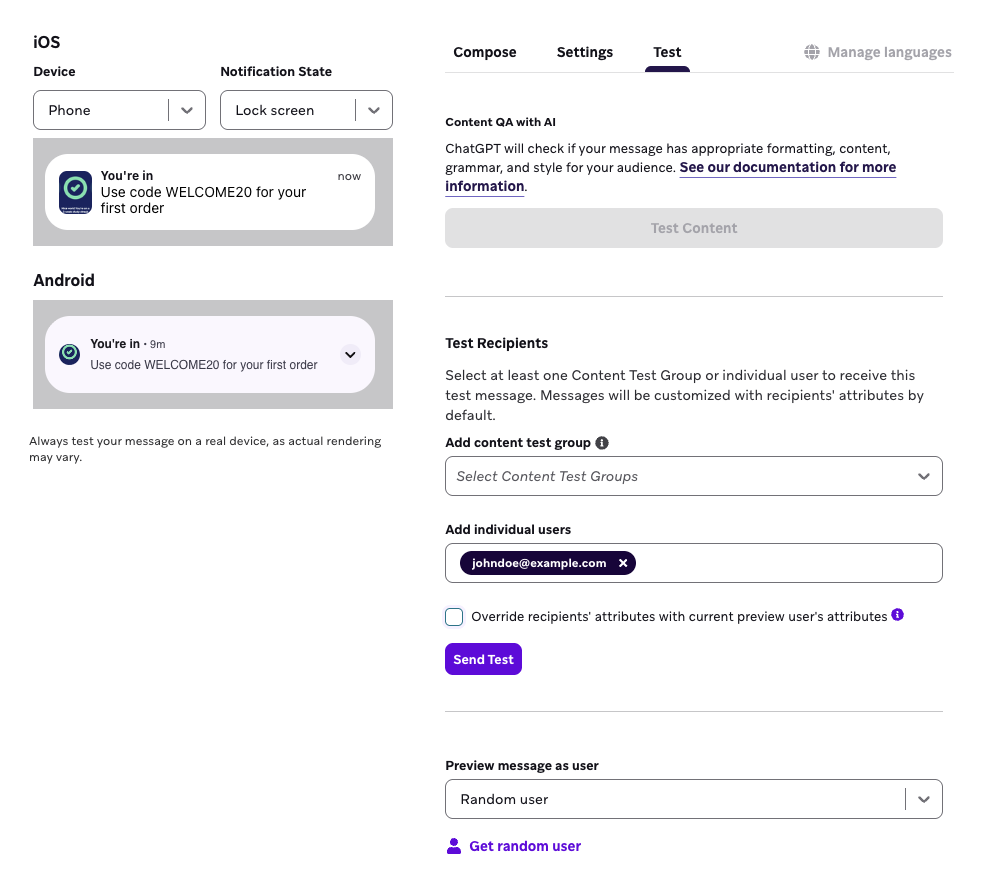
Task: Switch to the Compose tab
Action: click(x=484, y=53)
